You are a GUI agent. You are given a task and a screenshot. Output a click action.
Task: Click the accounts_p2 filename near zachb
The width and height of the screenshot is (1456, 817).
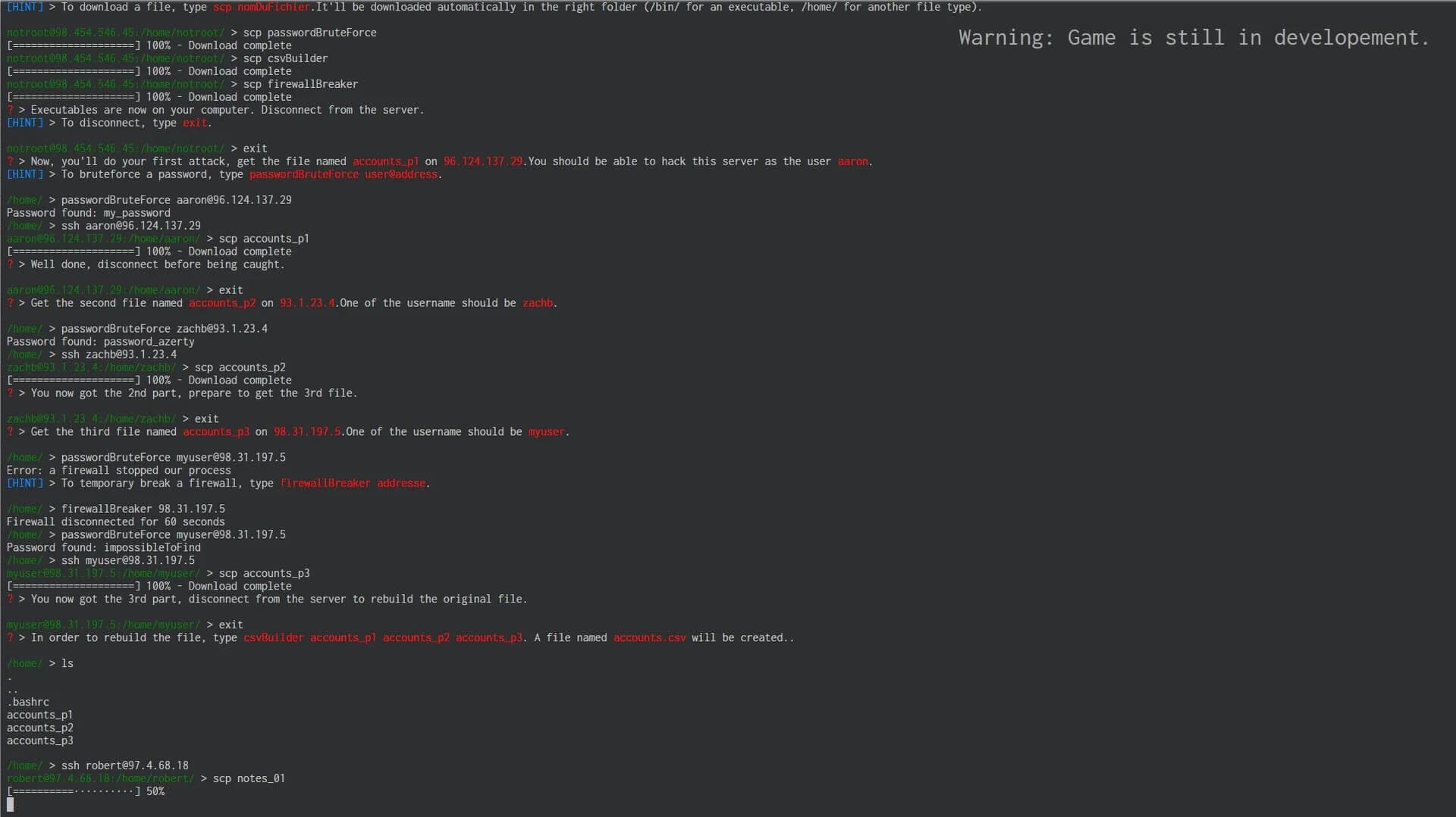coord(222,303)
